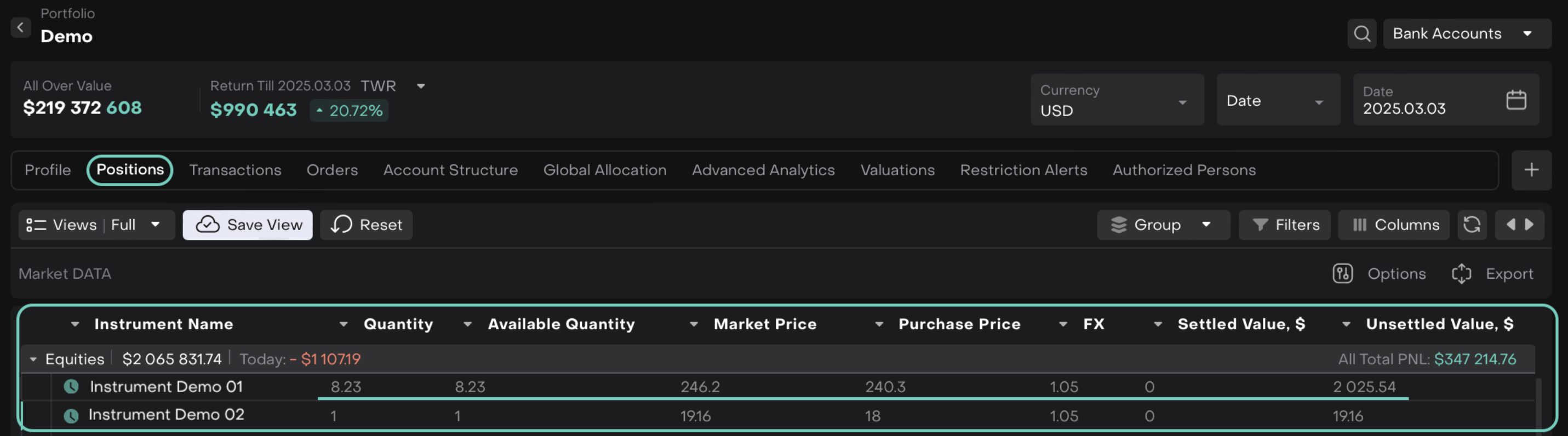
Task: Click clock icon for Instrument Demo 01
Action: 71,387
